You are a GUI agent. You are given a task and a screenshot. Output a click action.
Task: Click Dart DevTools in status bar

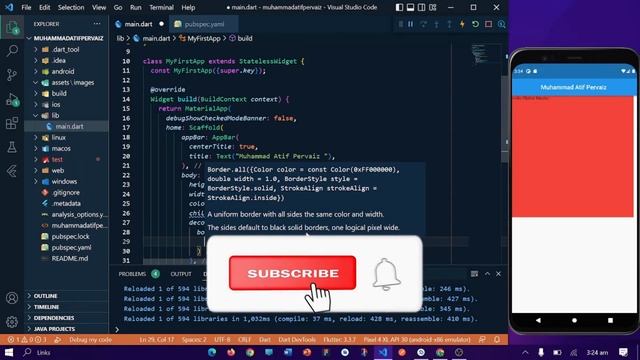coord(297,340)
